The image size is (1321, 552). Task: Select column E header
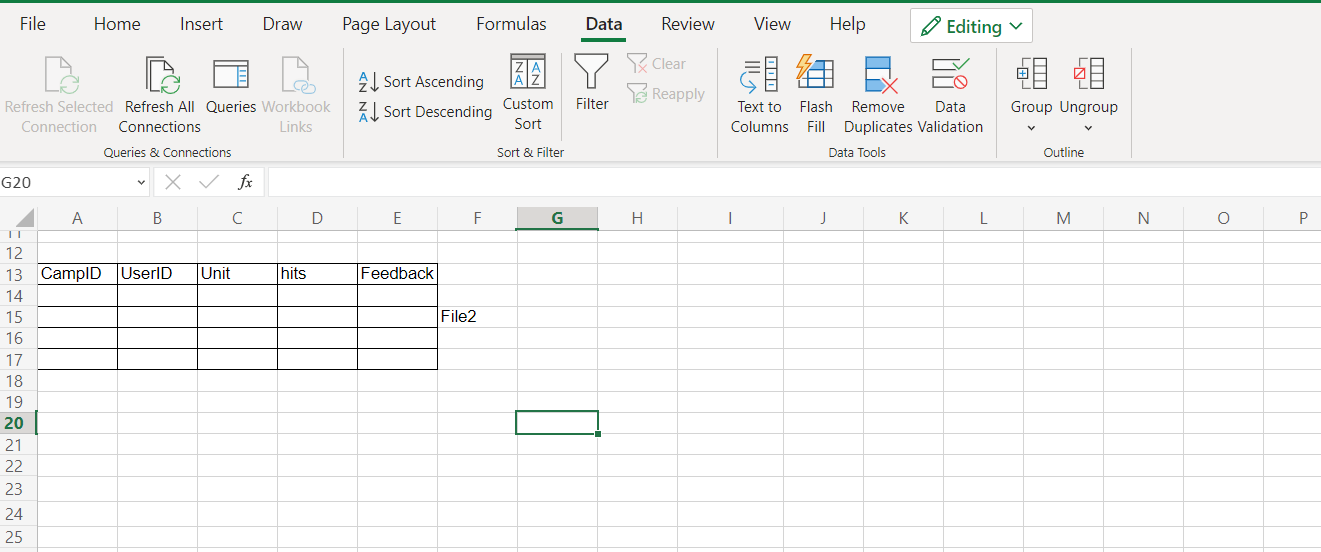[x=397, y=218]
